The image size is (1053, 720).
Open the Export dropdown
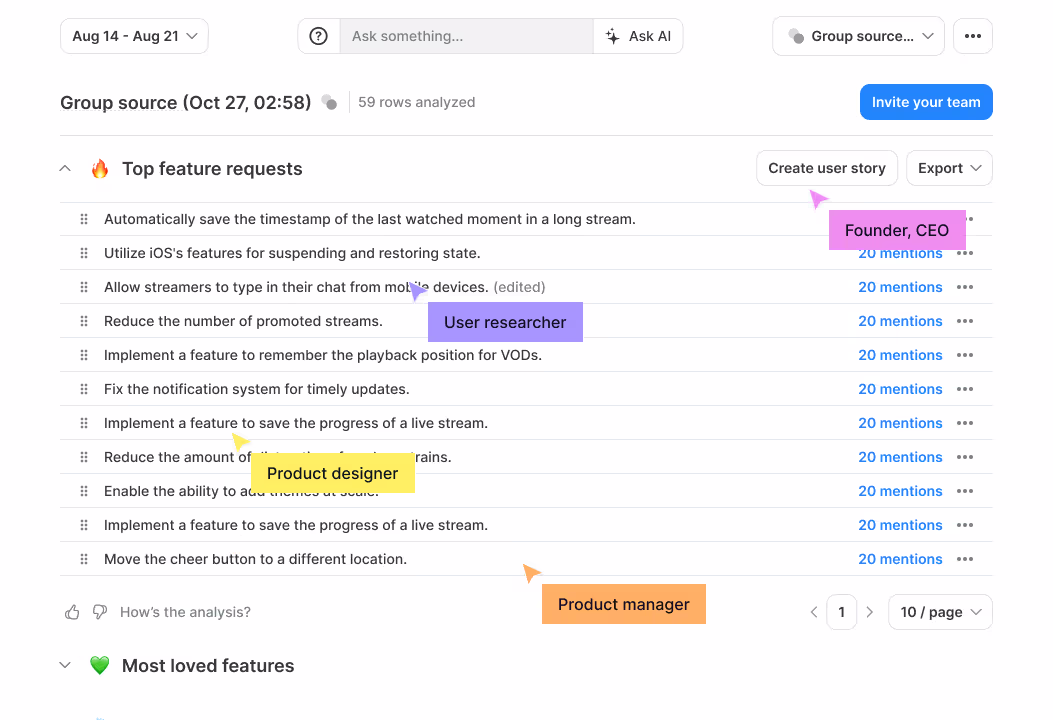[x=949, y=168]
